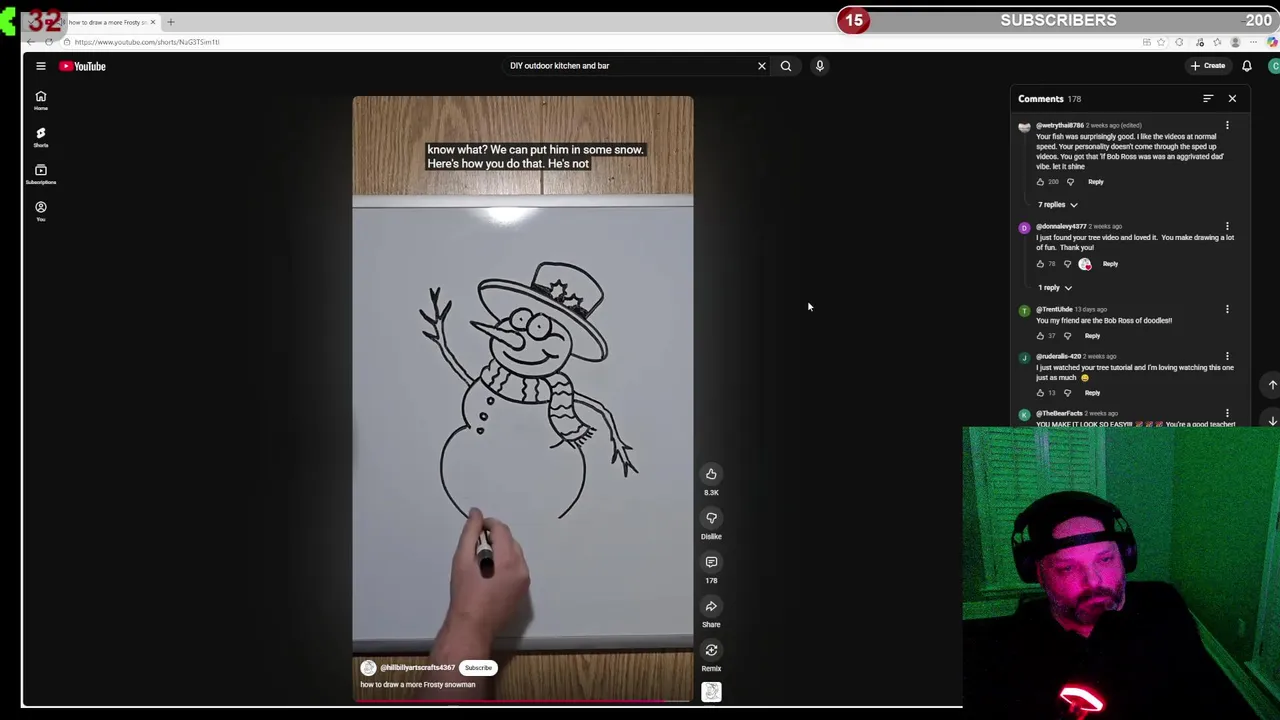Reply to the @donnalevy4377 comment
The width and height of the screenshot is (1280, 720).
pyautogui.click(x=1110, y=264)
